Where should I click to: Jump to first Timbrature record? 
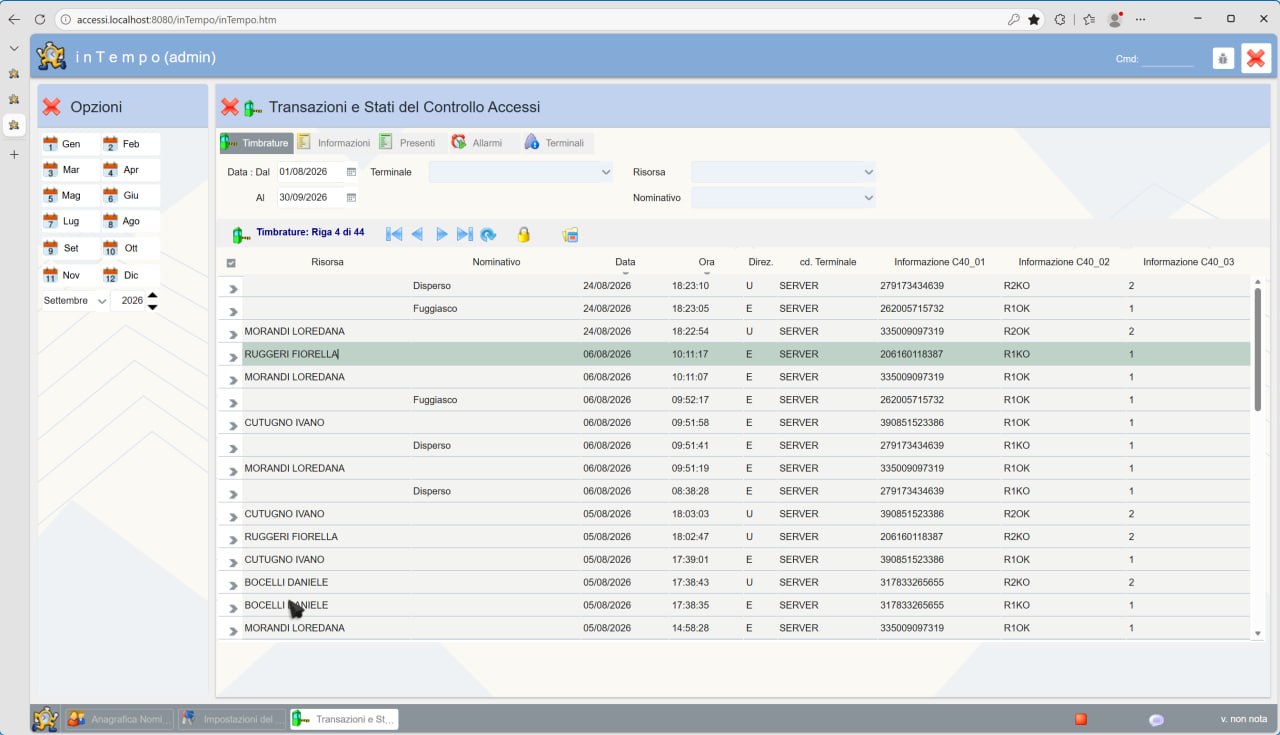click(x=394, y=234)
